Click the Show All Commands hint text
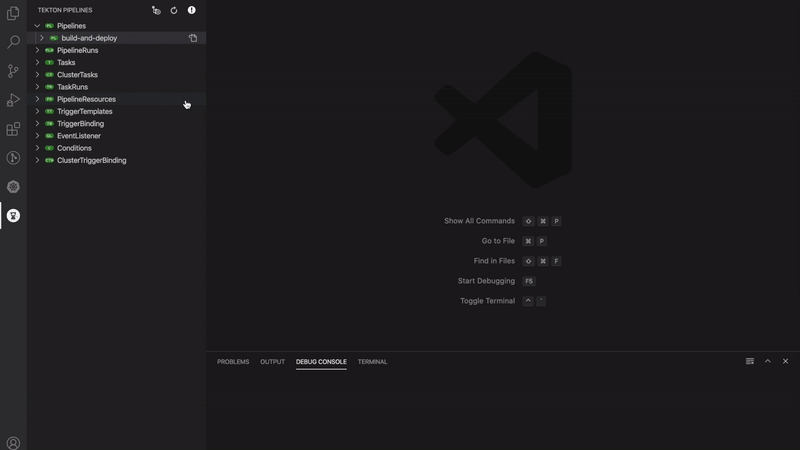This screenshot has height=450, width=800. click(x=479, y=221)
